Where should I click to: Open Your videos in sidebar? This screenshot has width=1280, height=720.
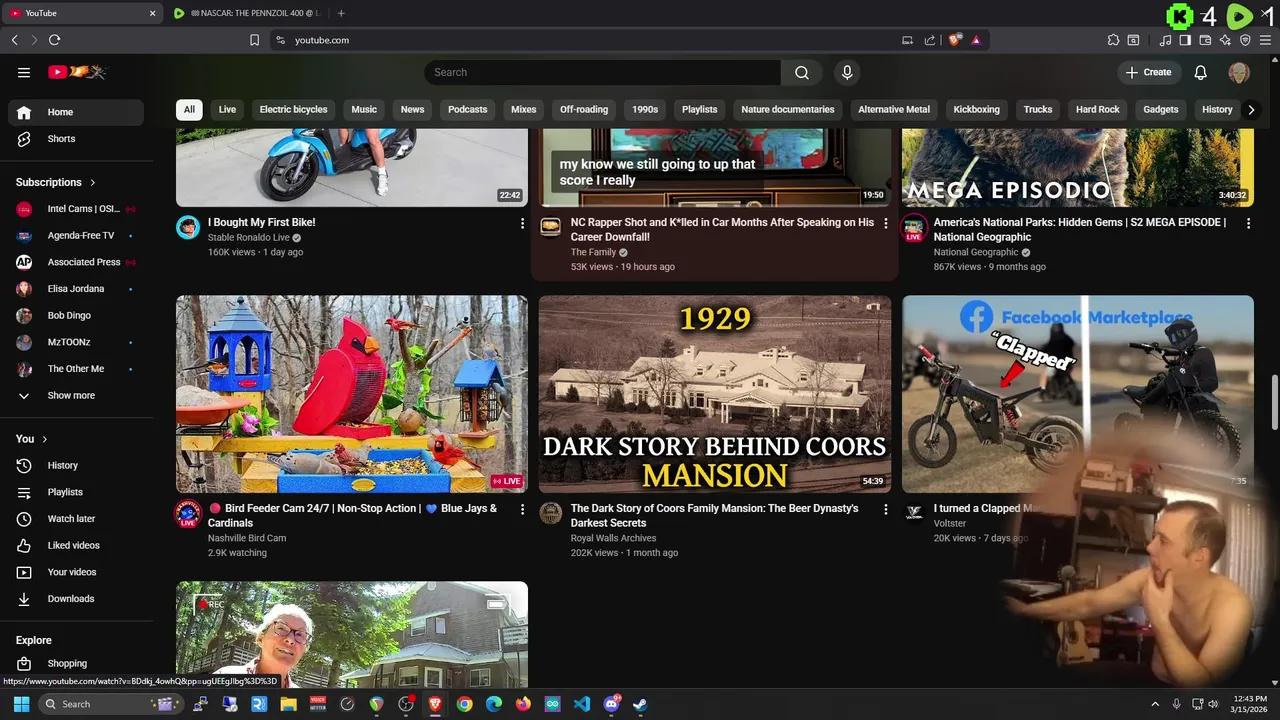point(76,572)
